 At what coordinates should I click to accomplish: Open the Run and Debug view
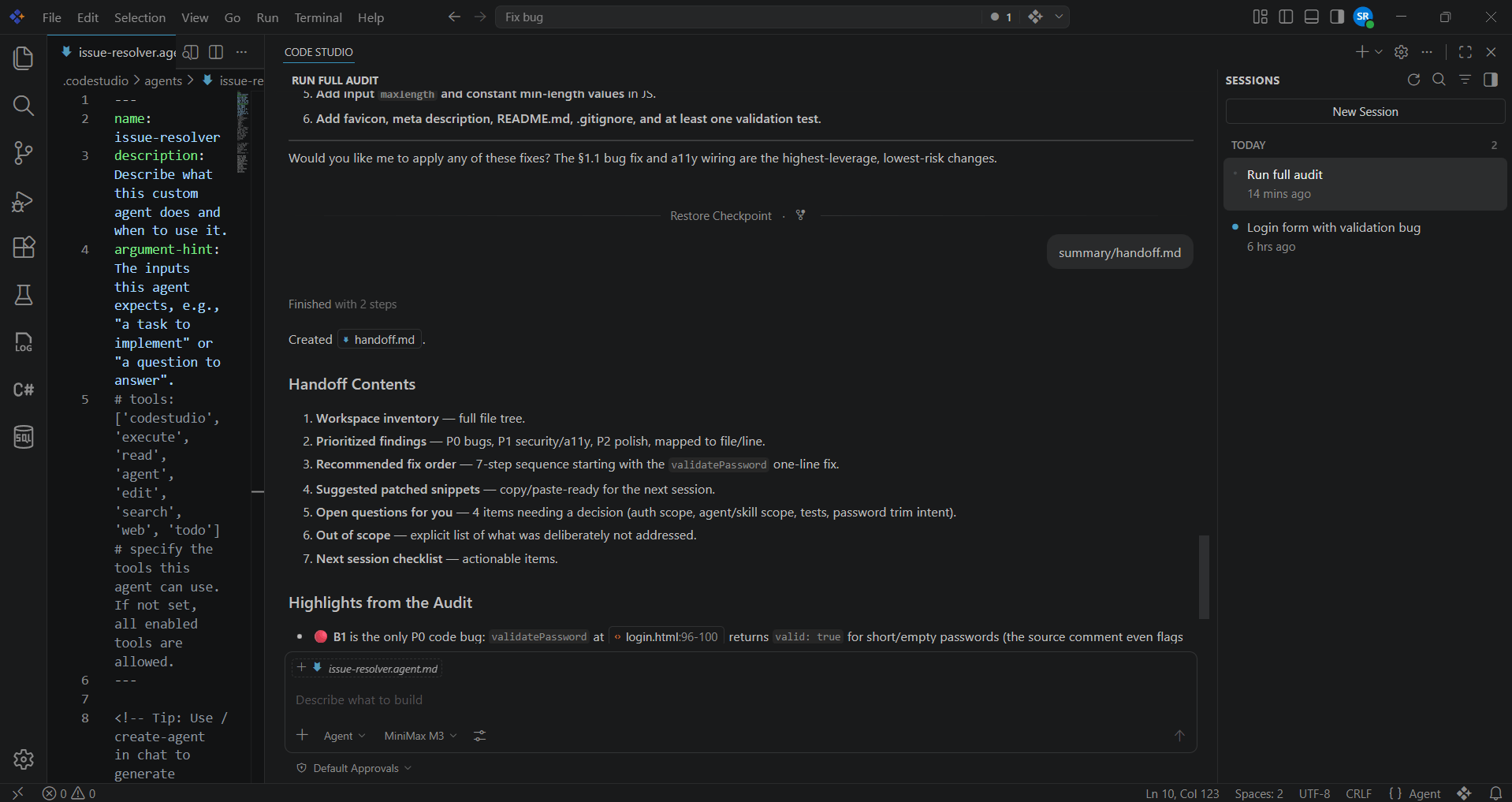coord(24,200)
